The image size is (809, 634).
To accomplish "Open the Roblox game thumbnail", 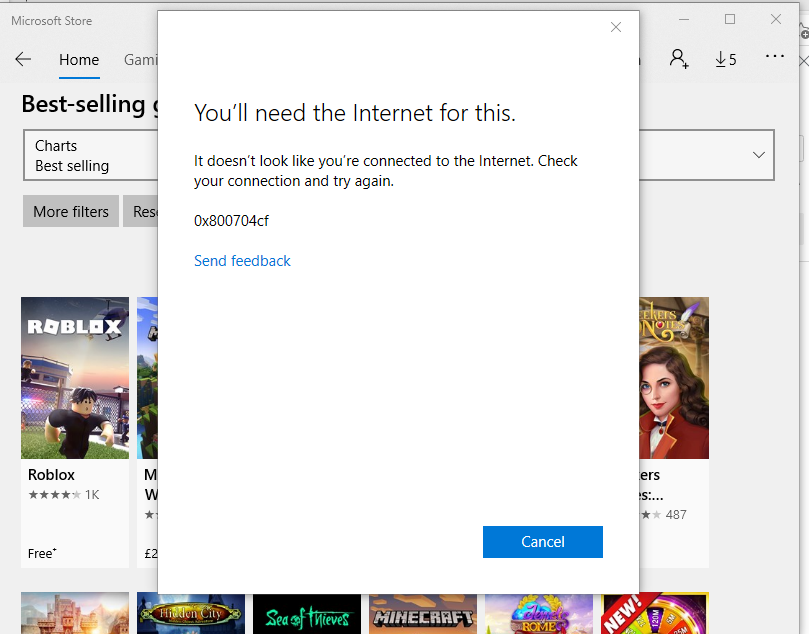I will 74,378.
